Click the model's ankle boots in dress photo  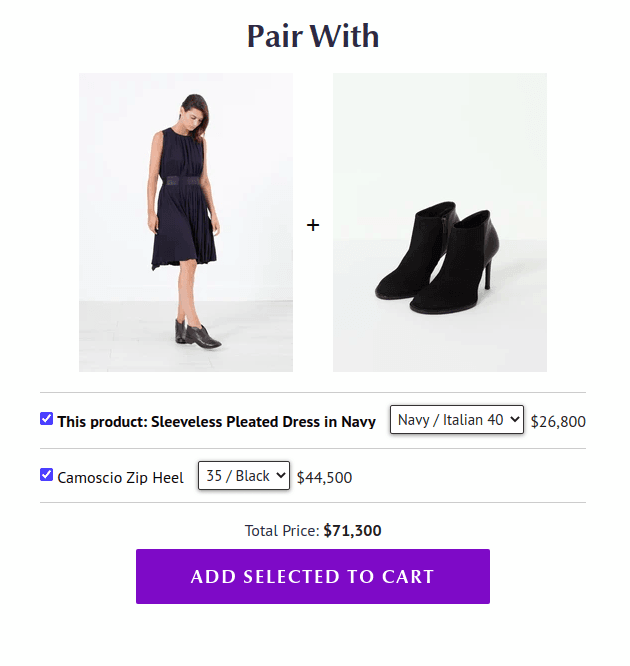(x=199, y=335)
